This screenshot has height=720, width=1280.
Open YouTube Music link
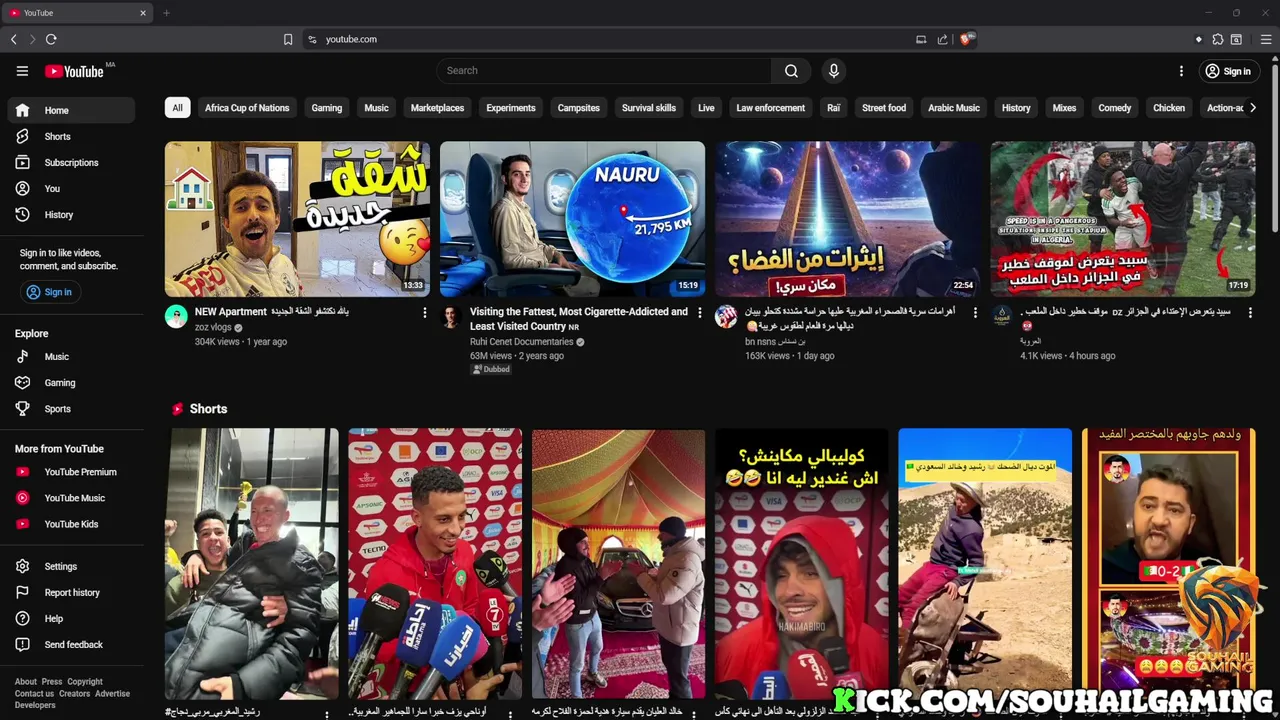click(71, 498)
